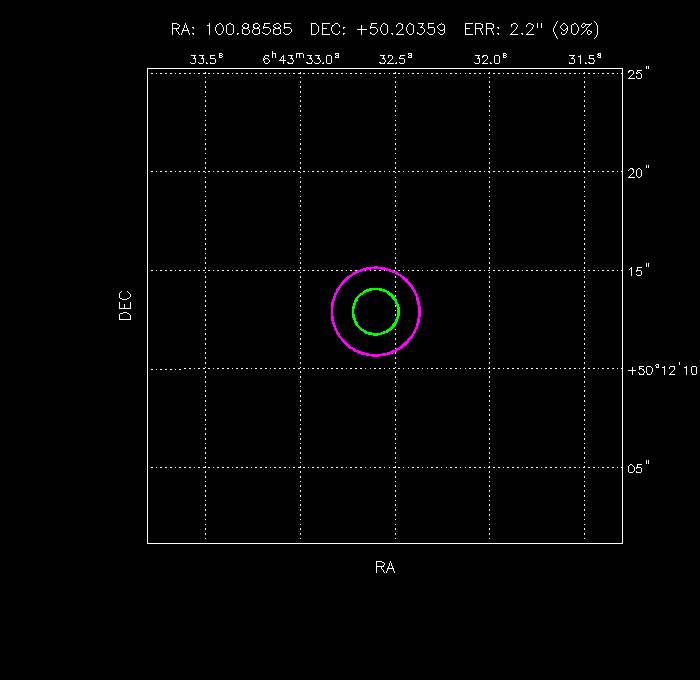Click the RA axis label below plot

[385, 568]
